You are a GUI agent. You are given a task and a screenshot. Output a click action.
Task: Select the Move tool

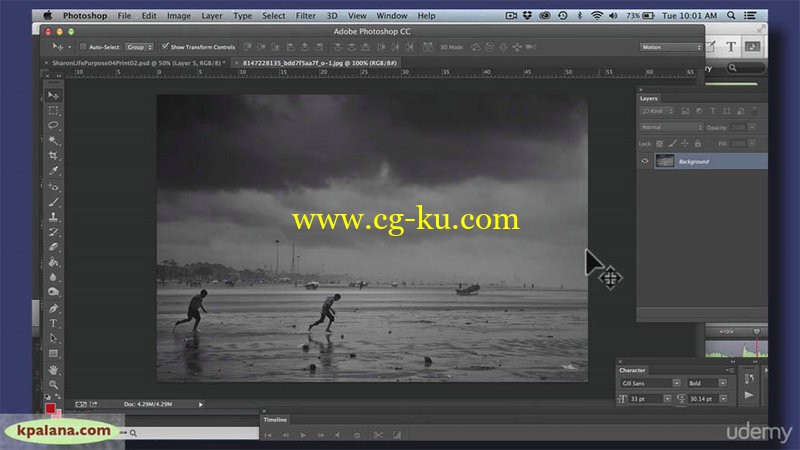coord(53,95)
